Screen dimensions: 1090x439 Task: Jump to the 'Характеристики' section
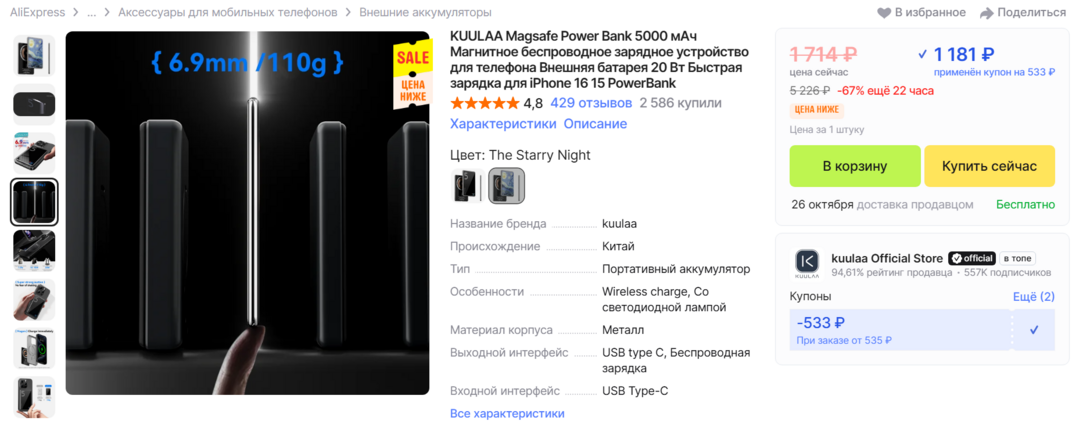click(x=503, y=124)
